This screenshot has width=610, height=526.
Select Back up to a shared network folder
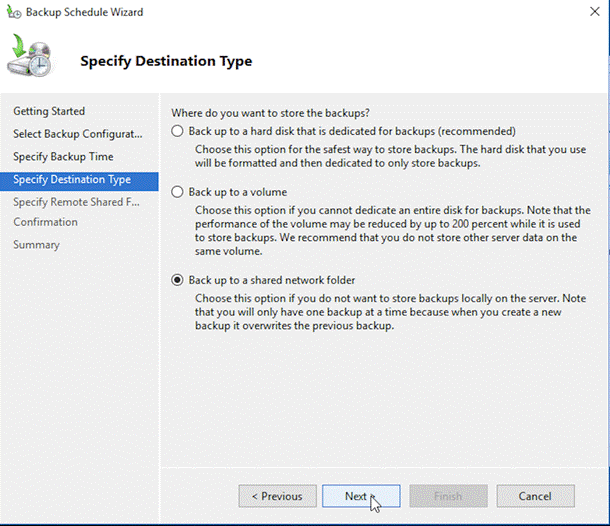pyautogui.click(x=178, y=280)
